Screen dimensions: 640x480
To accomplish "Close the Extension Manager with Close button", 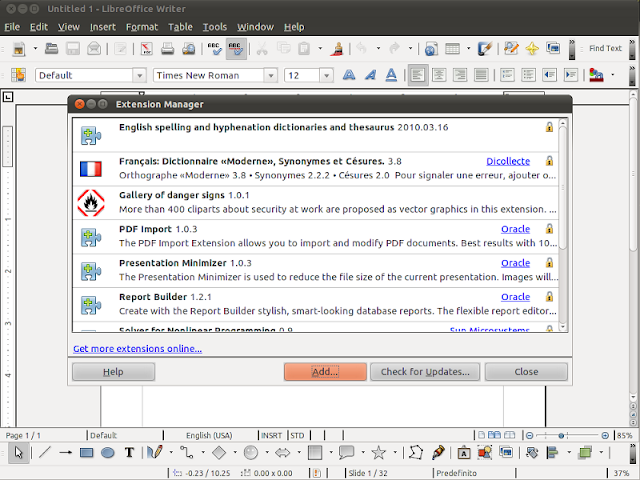I will pos(526,372).
